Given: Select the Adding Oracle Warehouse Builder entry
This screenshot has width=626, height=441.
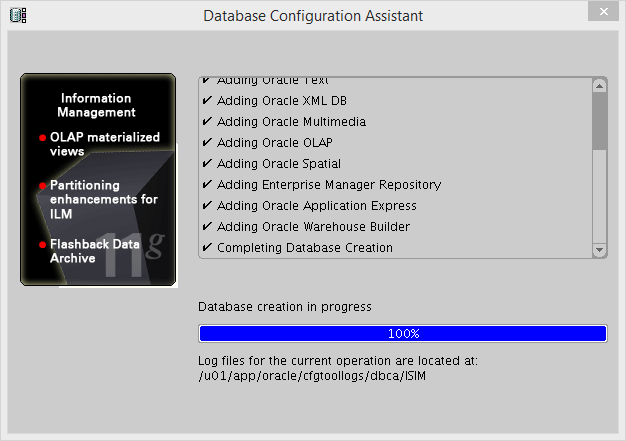Looking at the screenshot, I should pos(313,227).
